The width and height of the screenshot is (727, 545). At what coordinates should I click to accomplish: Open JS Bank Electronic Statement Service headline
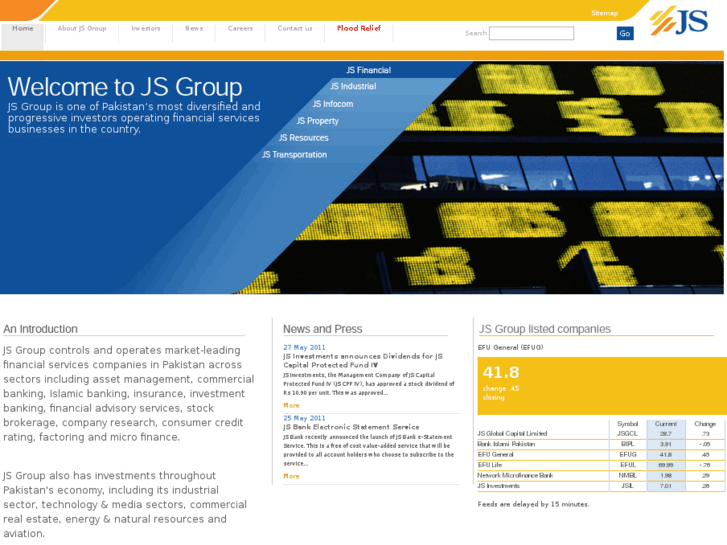351,427
